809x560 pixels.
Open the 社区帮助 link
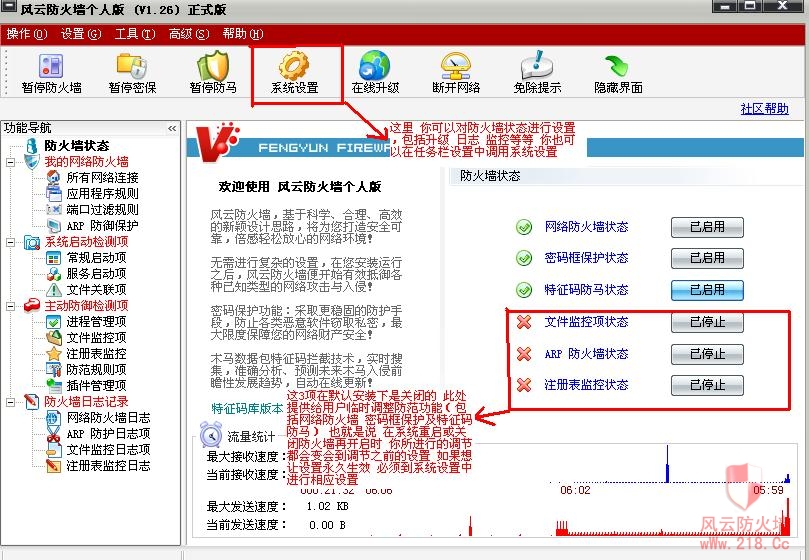pos(764,109)
